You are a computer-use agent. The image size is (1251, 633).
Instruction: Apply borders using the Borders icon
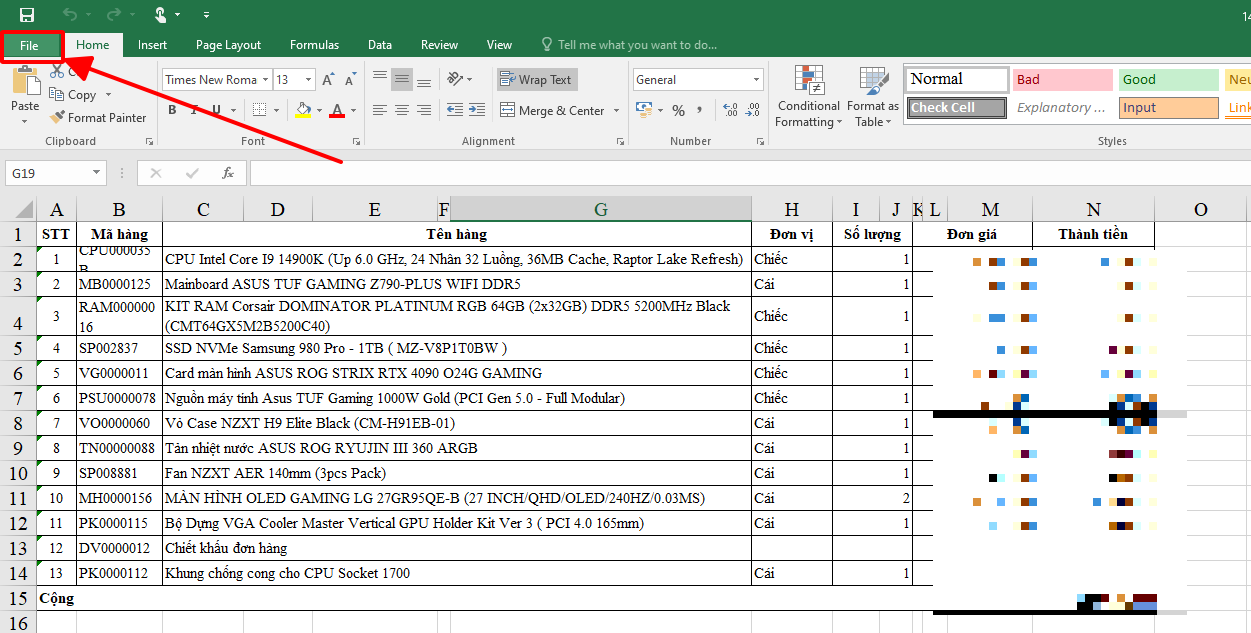coord(259,110)
